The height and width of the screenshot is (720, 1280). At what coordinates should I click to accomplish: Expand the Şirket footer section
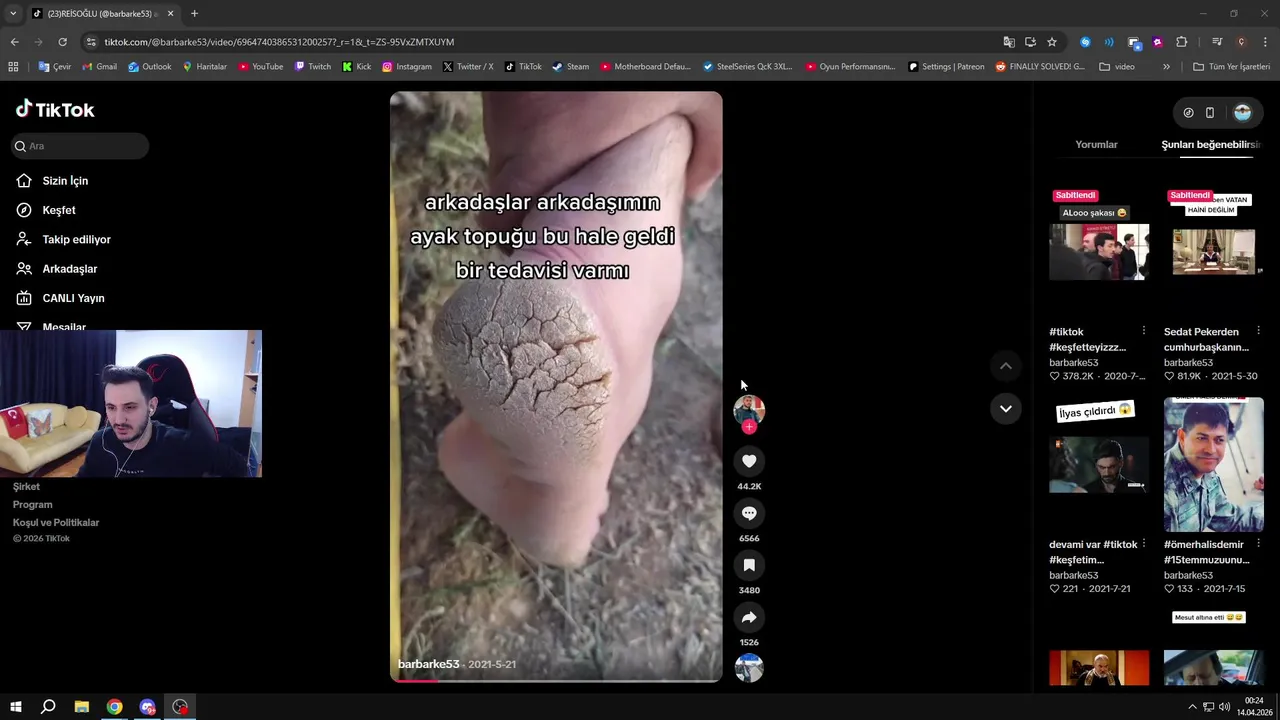click(x=26, y=487)
